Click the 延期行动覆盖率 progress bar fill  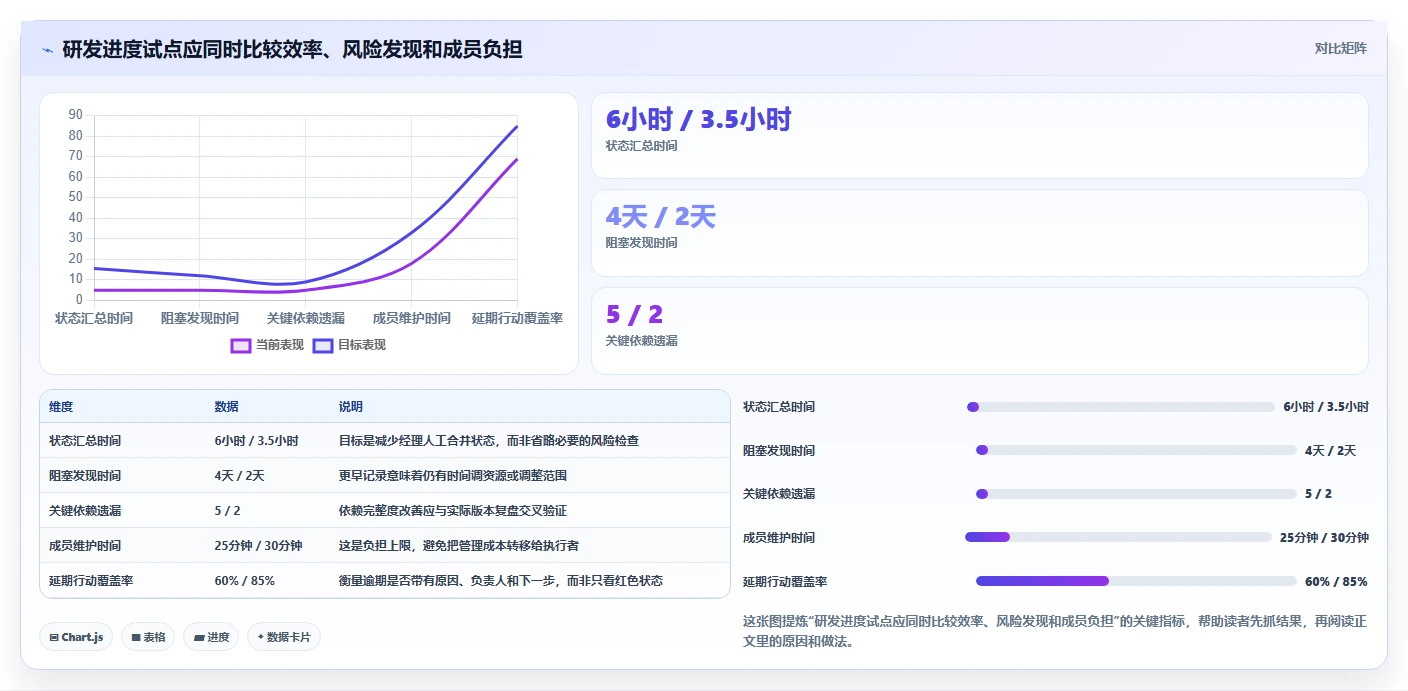click(x=1042, y=581)
